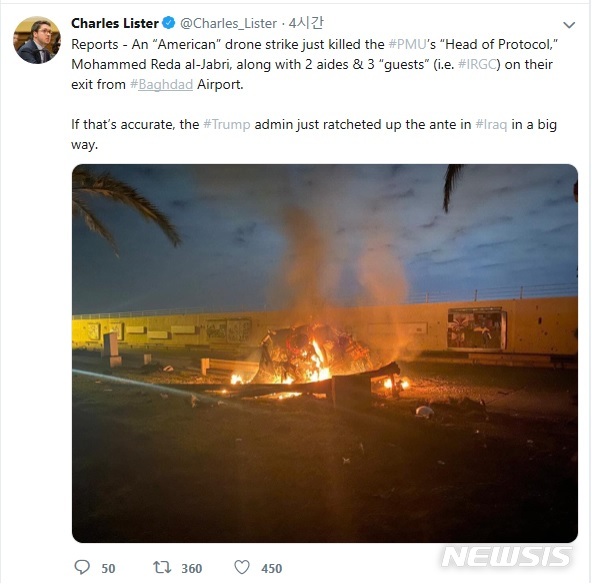
Task: Click the blue verified badge
Action: [168, 23]
